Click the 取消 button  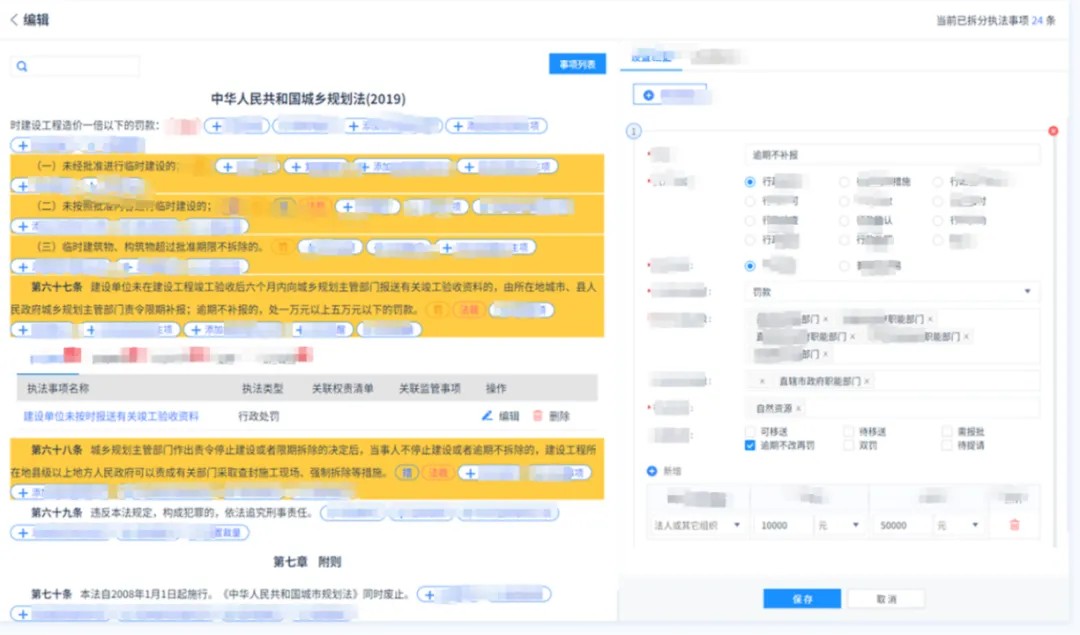pos(885,599)
